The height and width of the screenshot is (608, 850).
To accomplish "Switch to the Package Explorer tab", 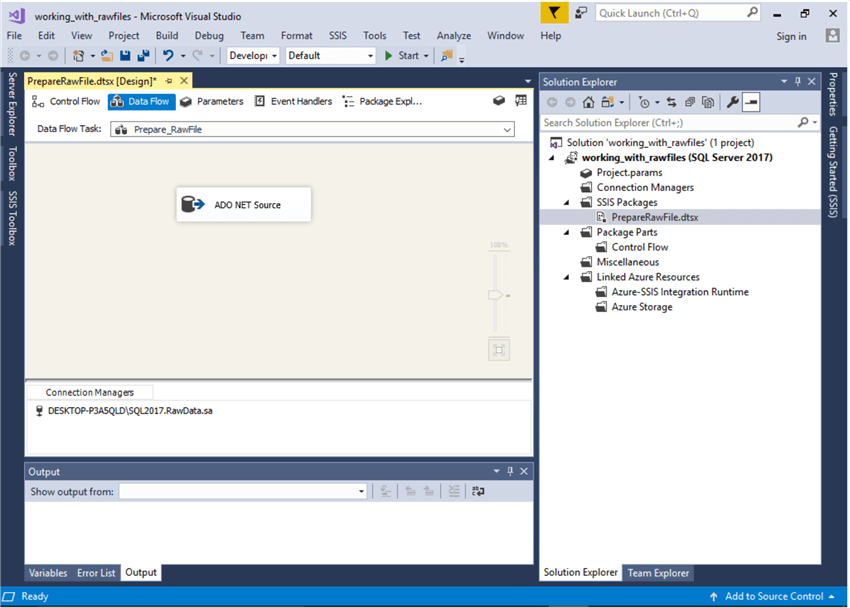I will click(x=382, y=101).
